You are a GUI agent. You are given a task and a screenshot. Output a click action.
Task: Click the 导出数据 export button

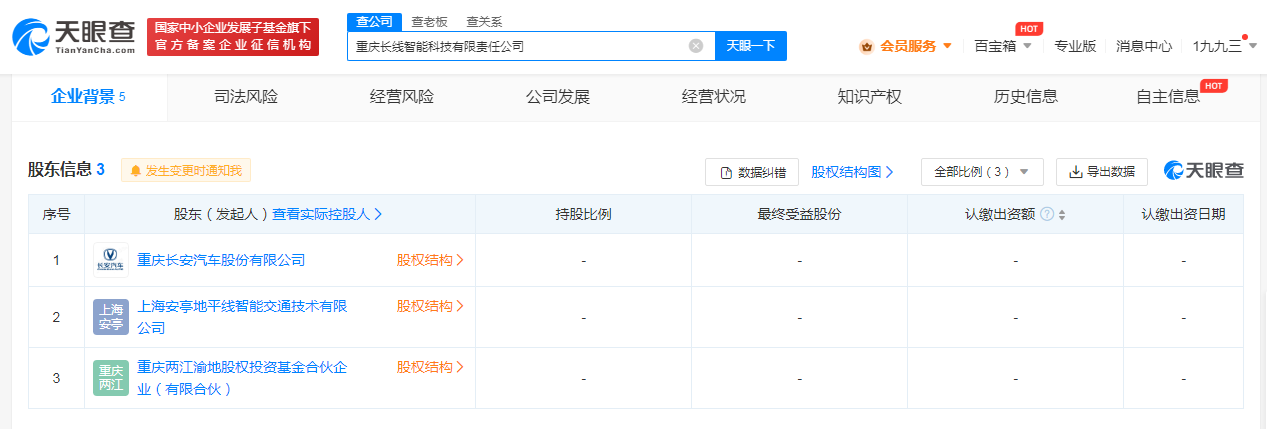(x=1102, y=172)
